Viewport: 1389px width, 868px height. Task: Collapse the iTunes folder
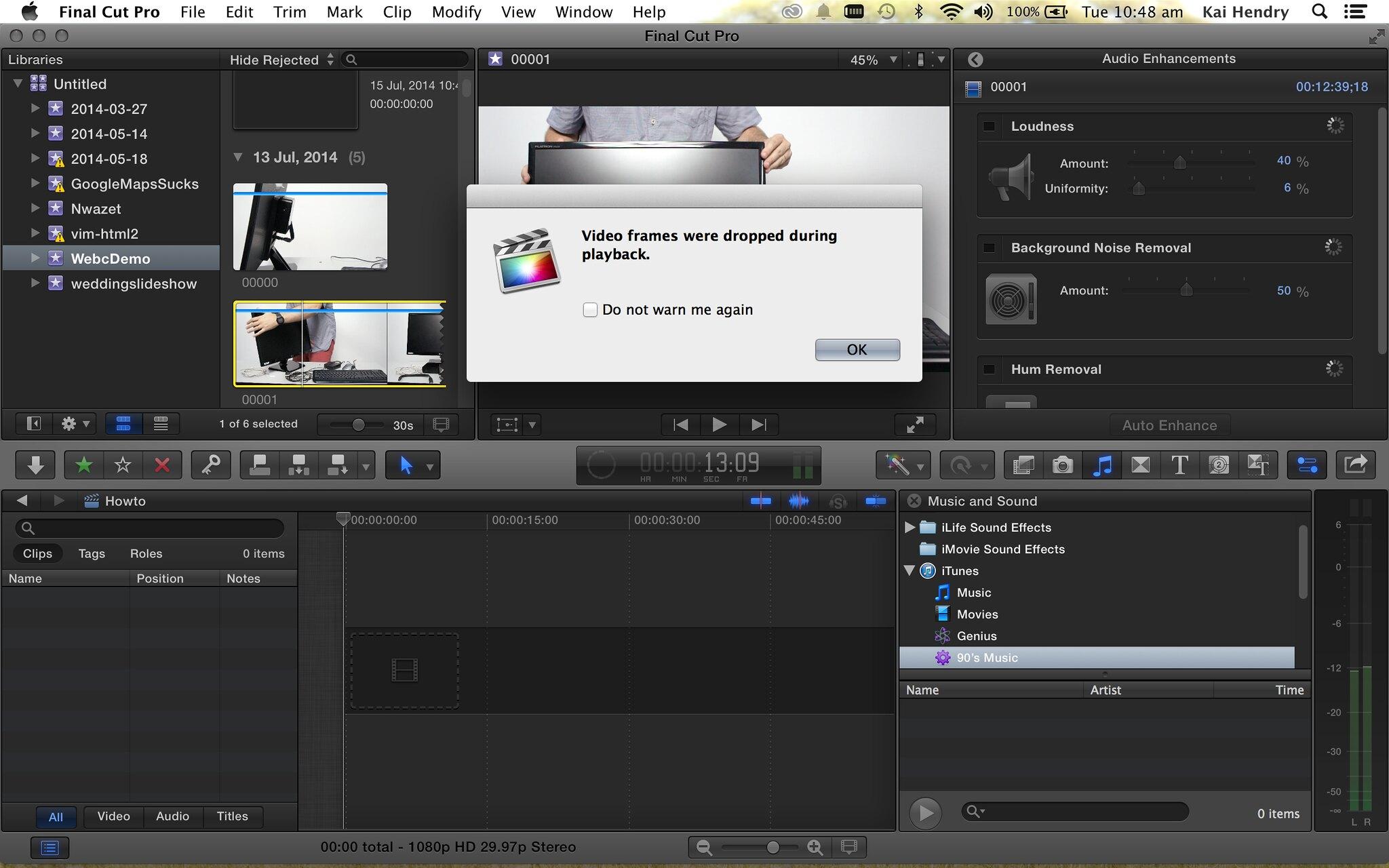(x=910, y=571)
